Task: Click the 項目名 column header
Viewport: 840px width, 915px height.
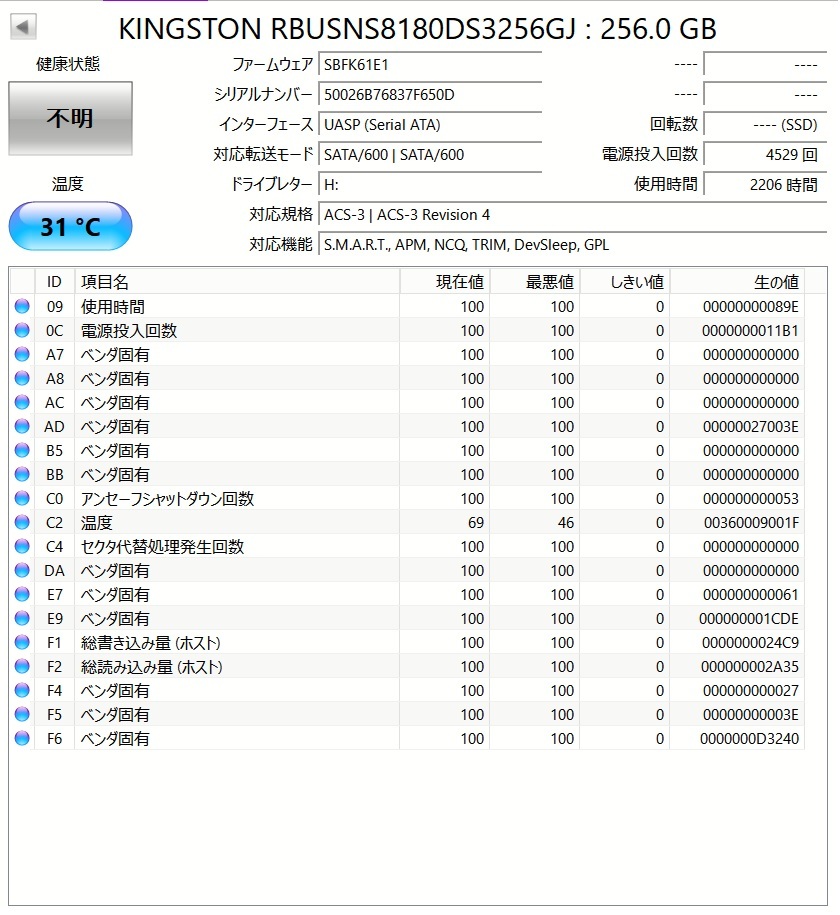Action: tap(237, 282)
